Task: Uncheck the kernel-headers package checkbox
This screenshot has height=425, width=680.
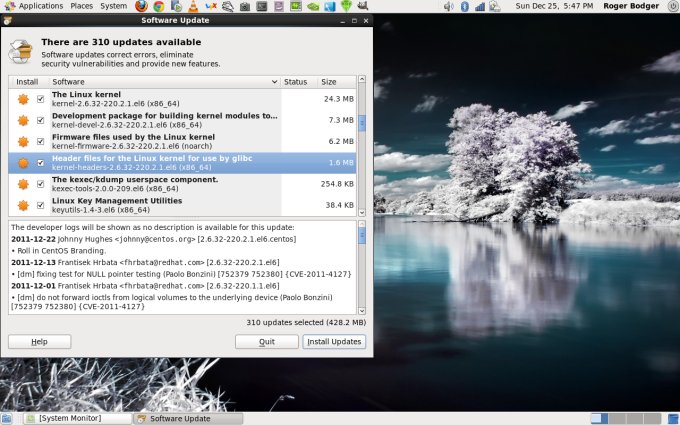Action: pos(40,163)
